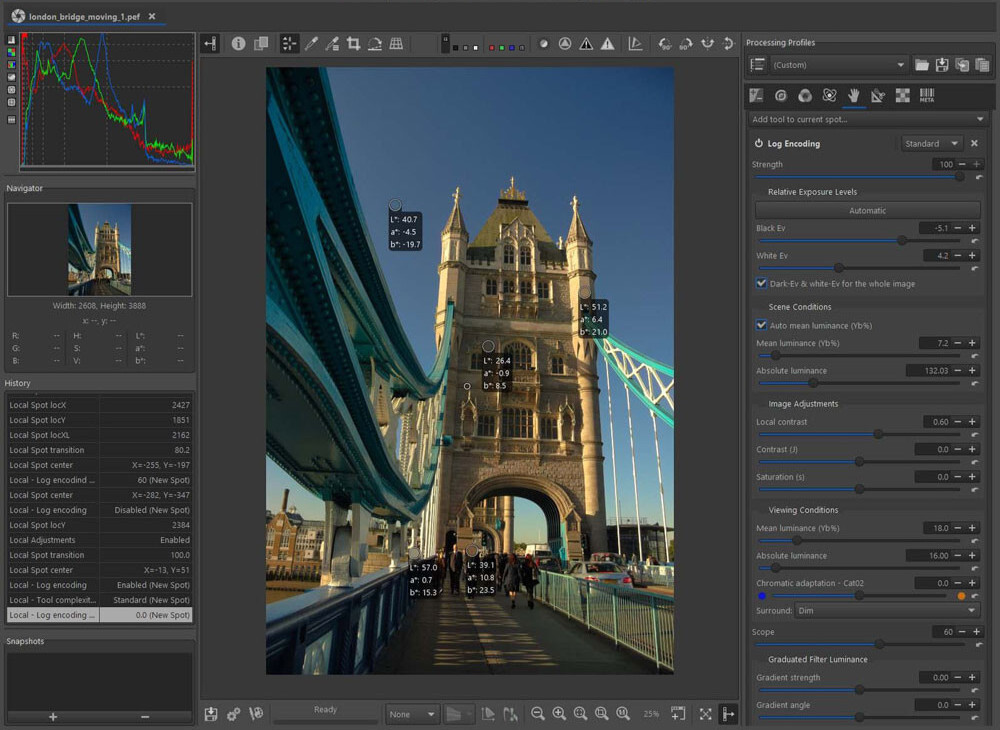Open the Raw tools panel checkerboard icon

click(x=901, y=95)
